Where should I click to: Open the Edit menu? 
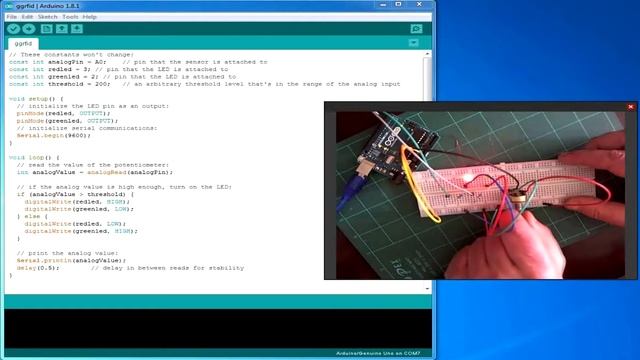point(27,17)
